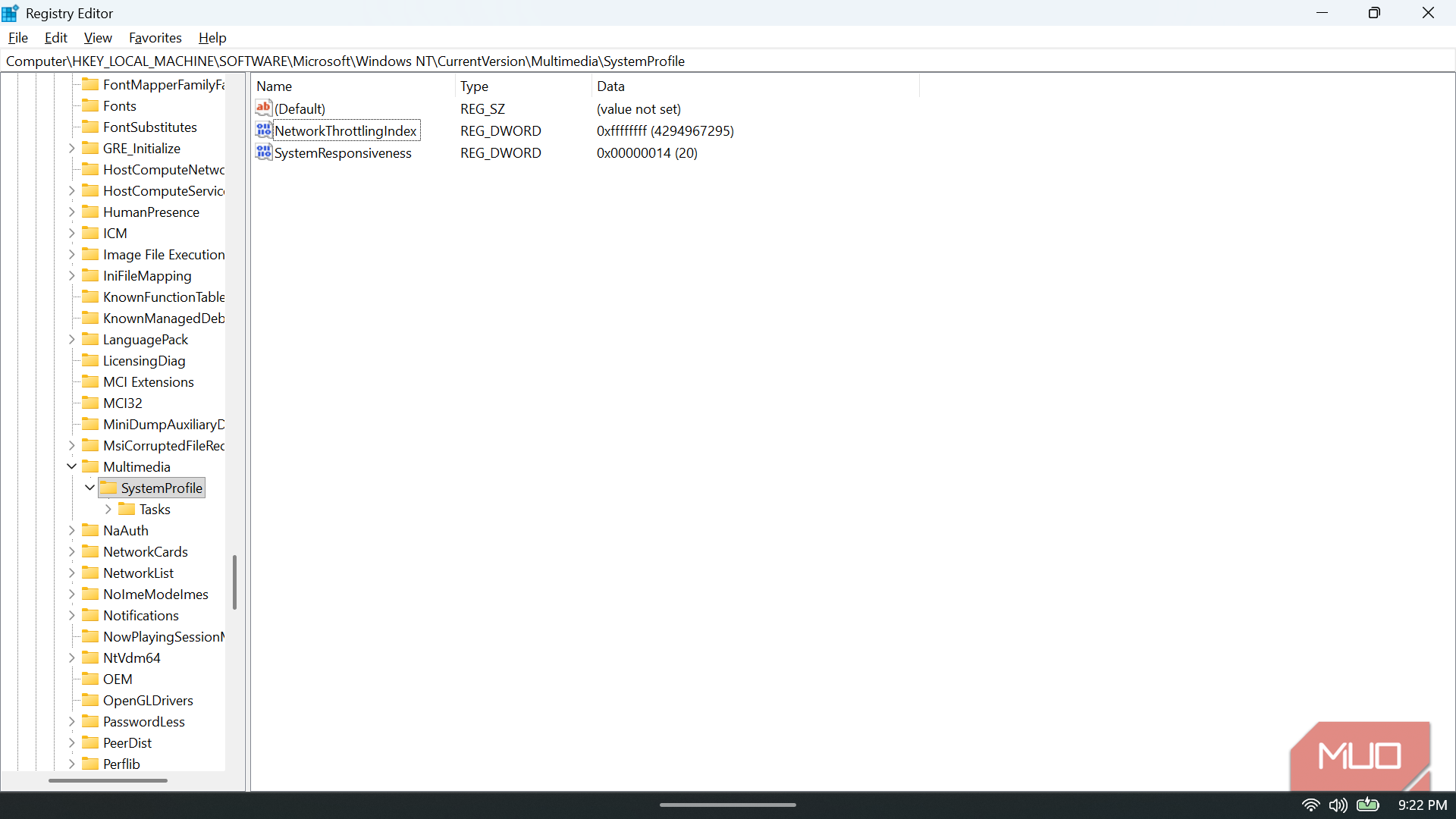Click the SystemResponsiveness DWORD icon
The image size is (1456, 819).
[264, 152]
